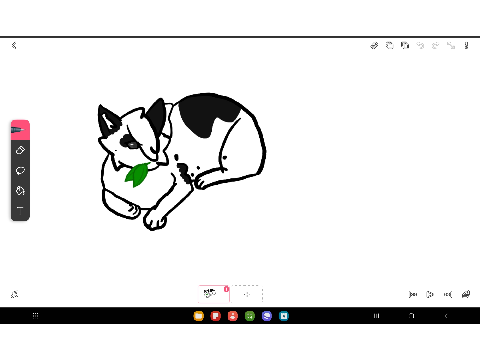Go back using the top-left arrow
This screenshot has width=480, height=360.
click(x=14, y=45)
